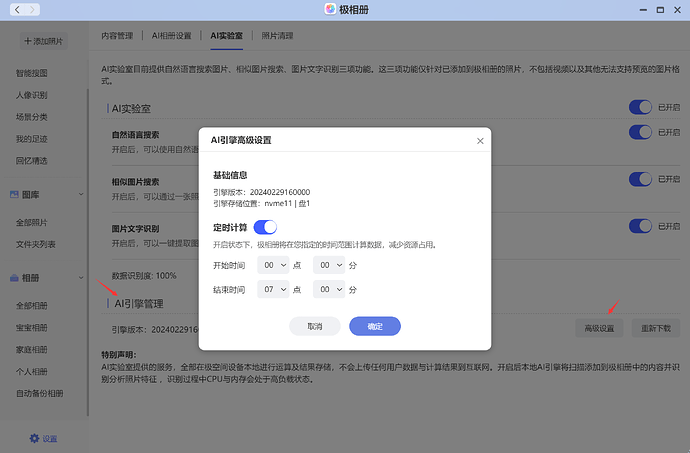Open 全部照片 in the sidebar

[x=32, y=222]
